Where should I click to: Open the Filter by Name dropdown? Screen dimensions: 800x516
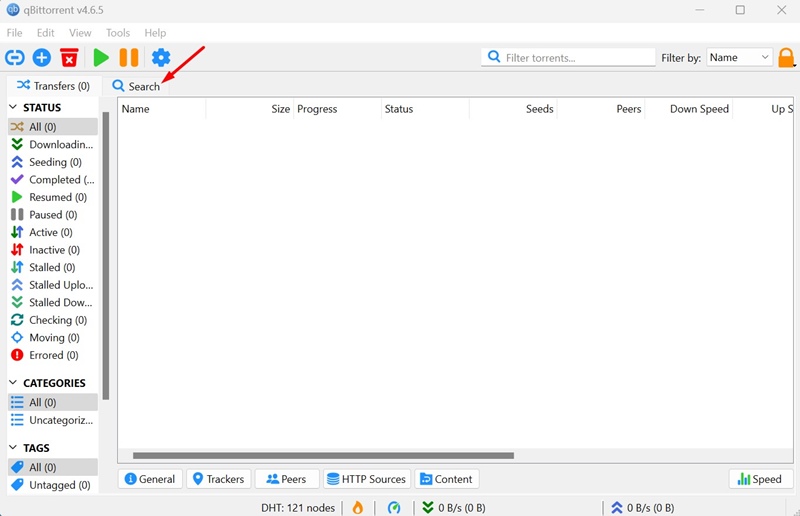739,57
